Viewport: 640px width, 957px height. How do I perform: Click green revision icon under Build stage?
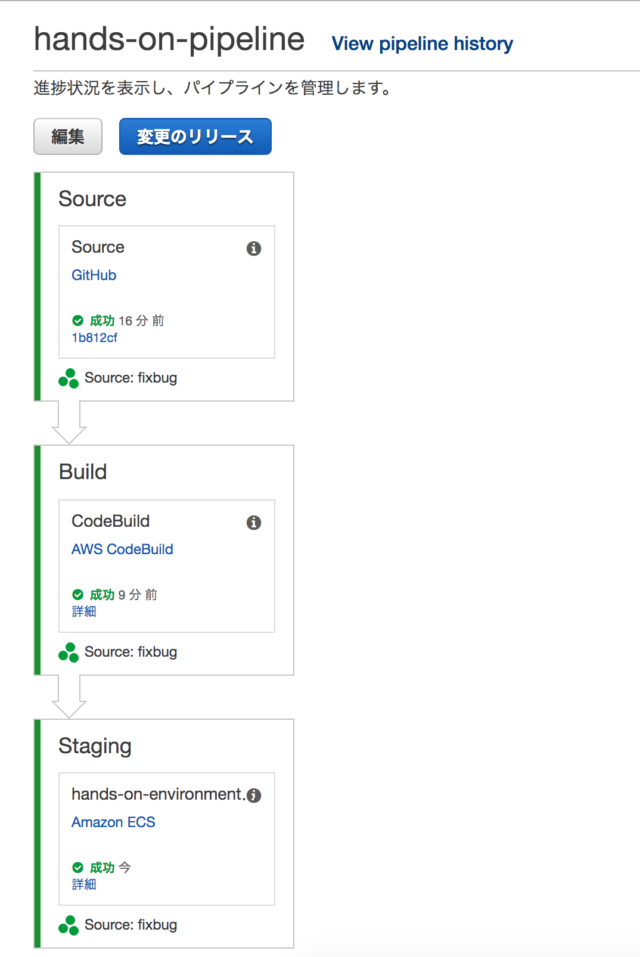click(x=68, y=652)
